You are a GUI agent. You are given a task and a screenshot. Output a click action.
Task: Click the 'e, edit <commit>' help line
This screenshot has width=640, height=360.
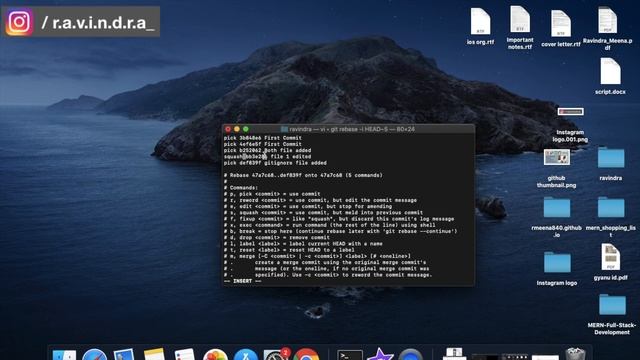pos(308,206)
